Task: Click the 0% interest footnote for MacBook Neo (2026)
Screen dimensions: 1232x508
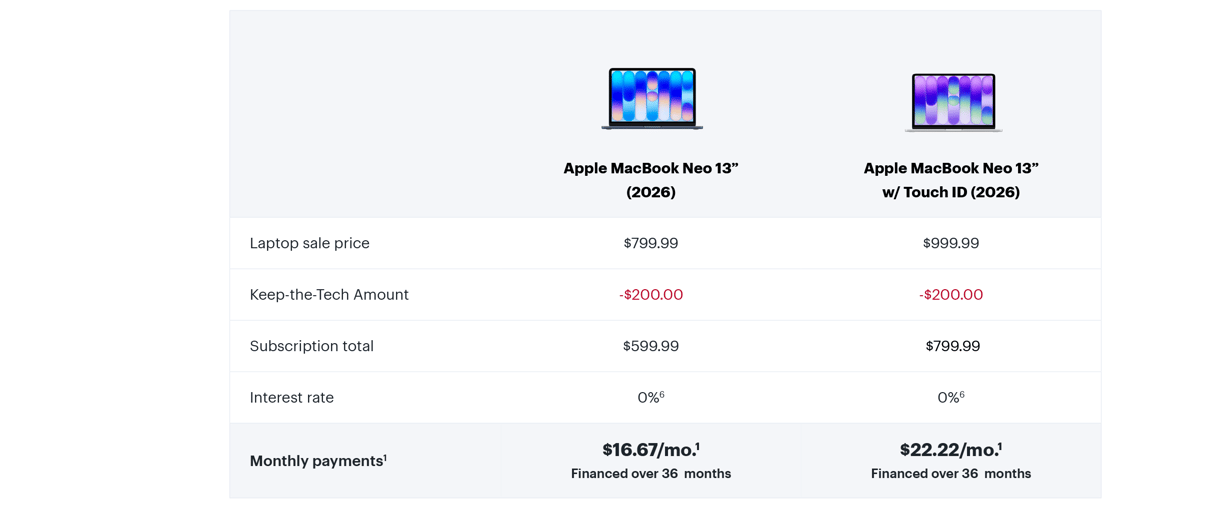Action: pyautogui.click(x=661, y=395)
